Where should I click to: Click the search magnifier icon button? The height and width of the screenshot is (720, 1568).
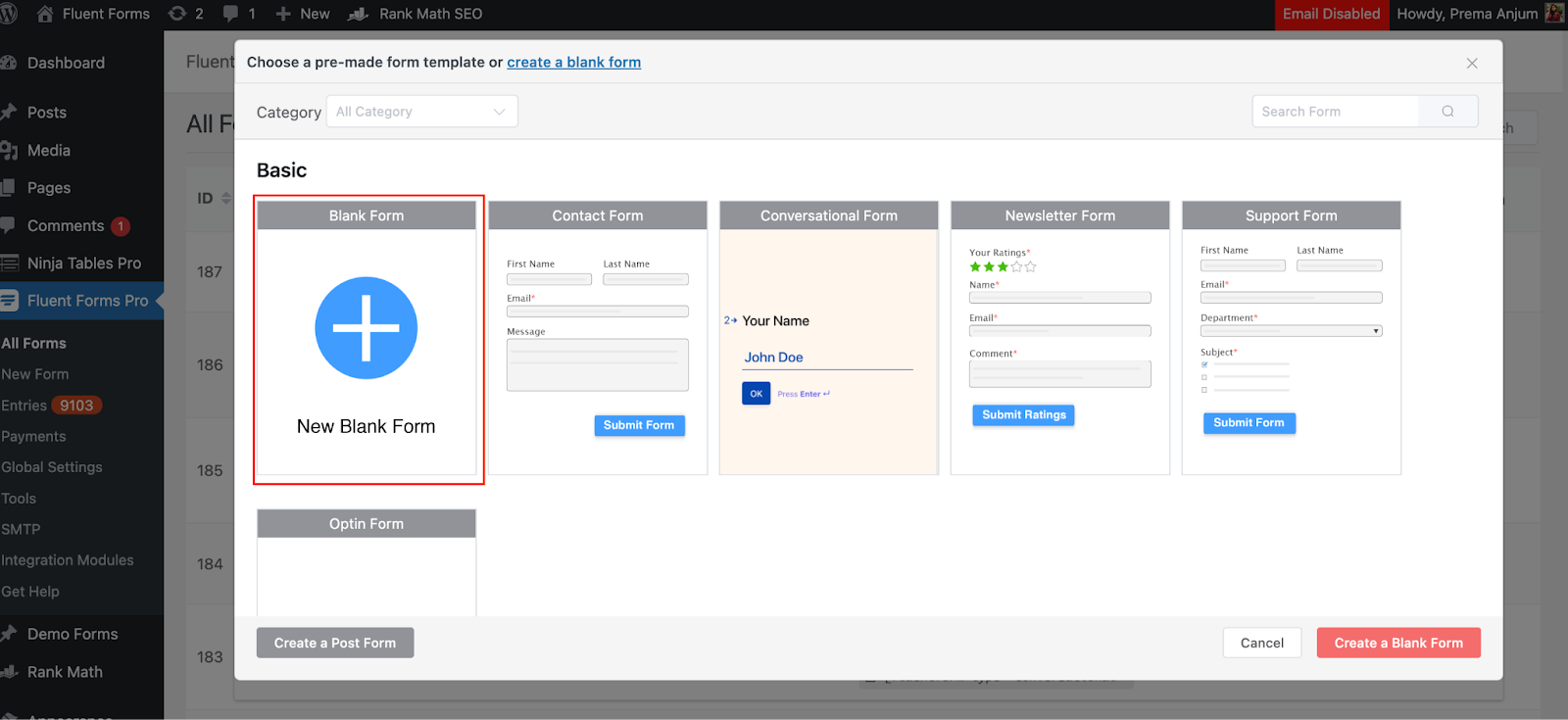pyautogui.click(x=1447, y=112)
